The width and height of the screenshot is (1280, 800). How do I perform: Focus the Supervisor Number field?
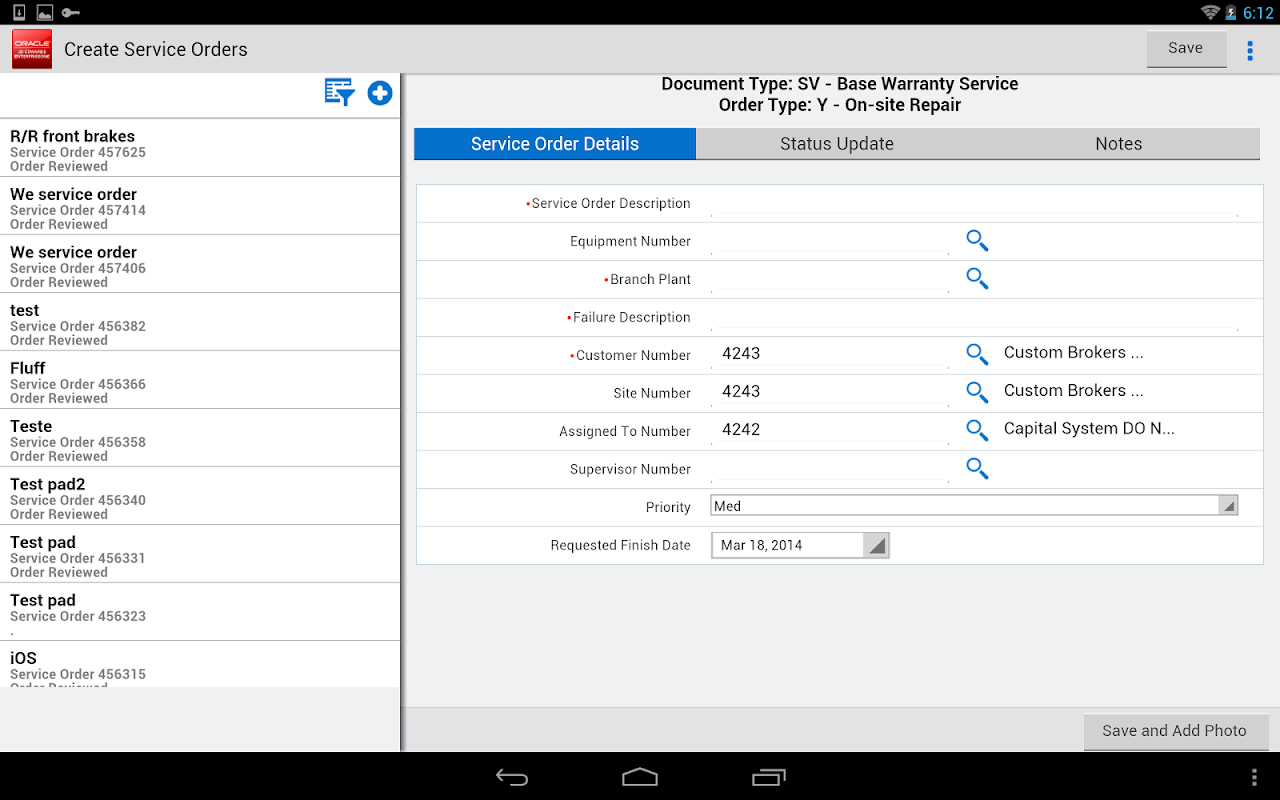[x=830, y=468]
